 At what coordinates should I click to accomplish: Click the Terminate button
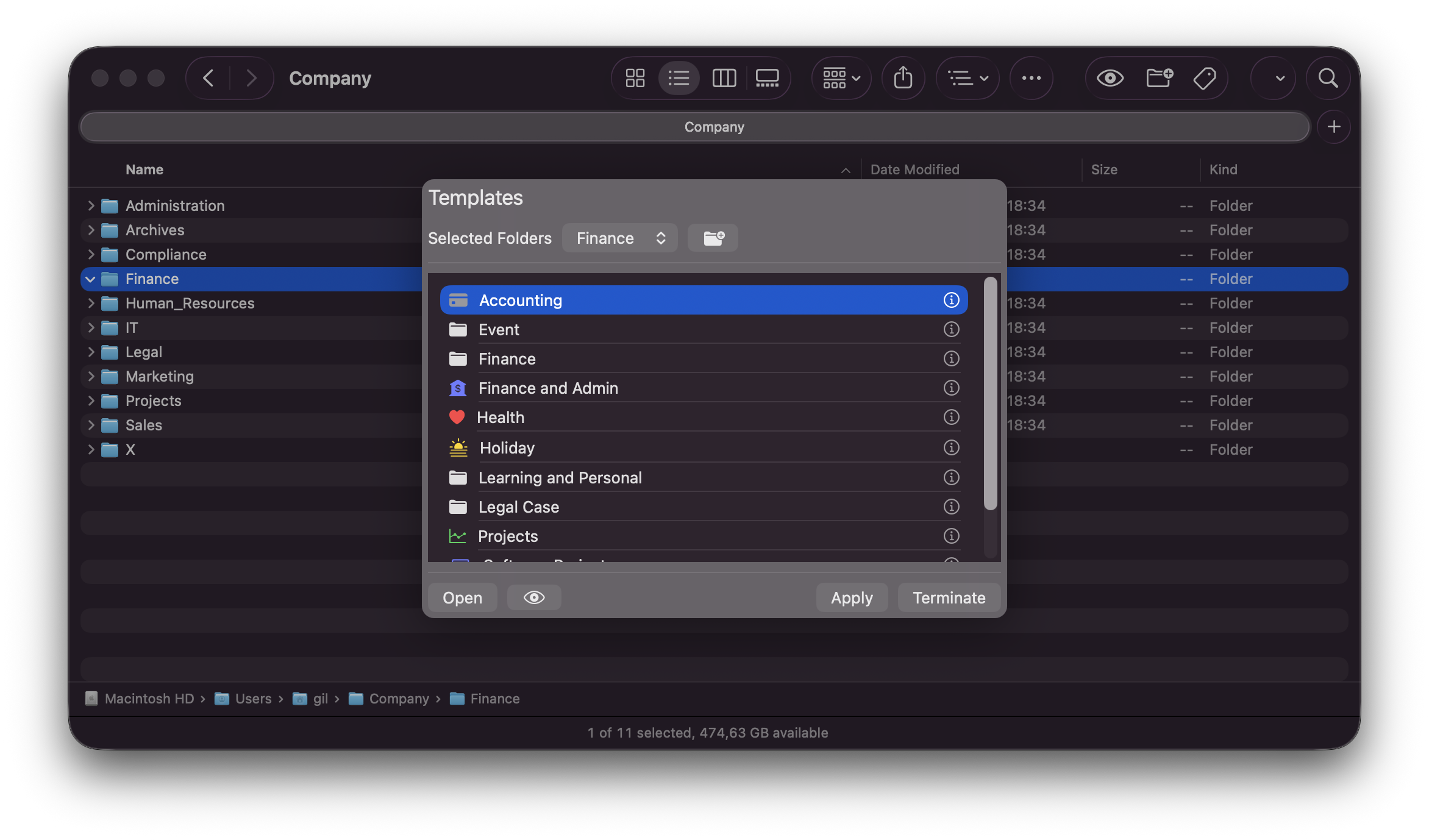949,597
